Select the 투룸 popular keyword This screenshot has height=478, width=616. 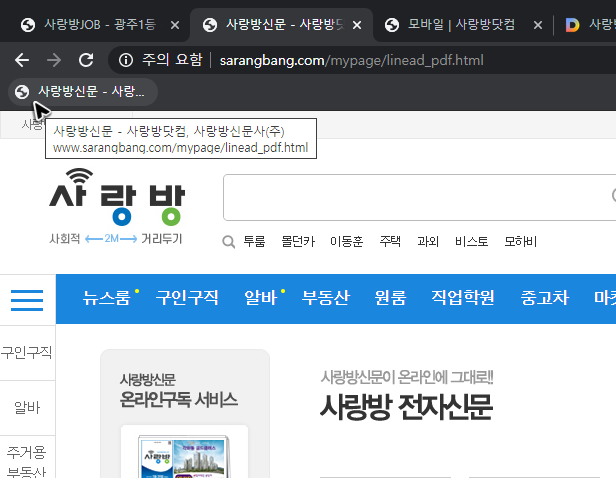[x=254, y=241]
